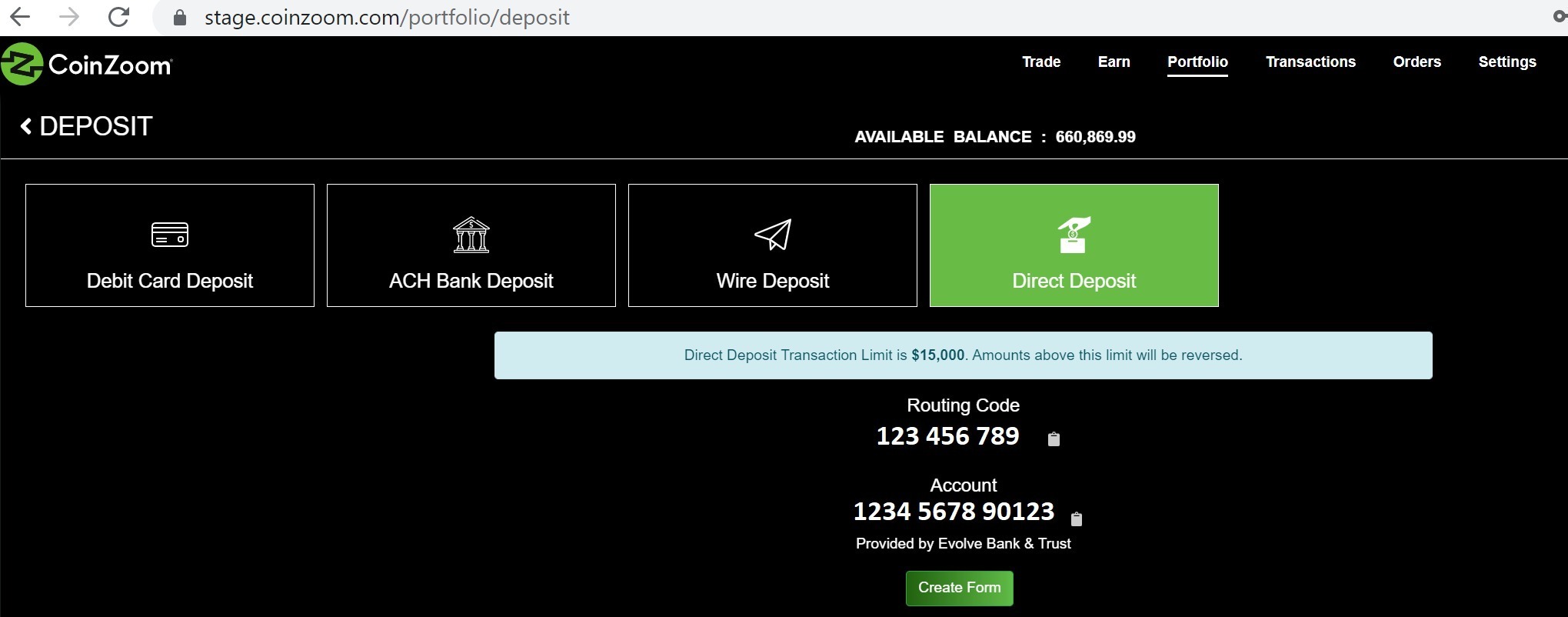
Task: Reload the page with refresh icon
Action: (118, 17)
